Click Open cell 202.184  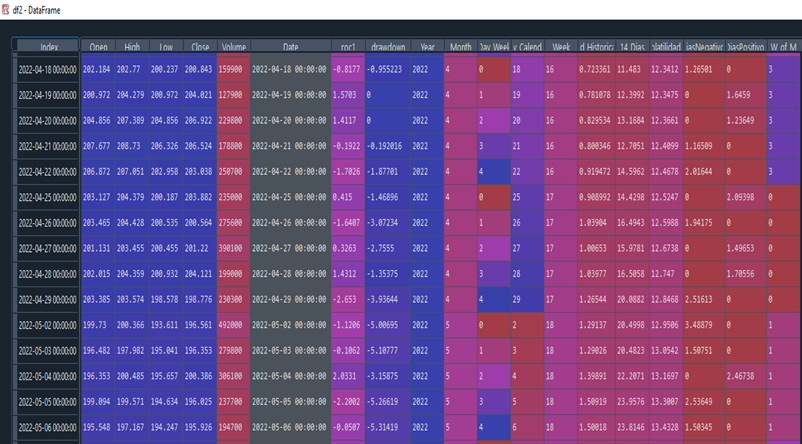coord(98,70)
